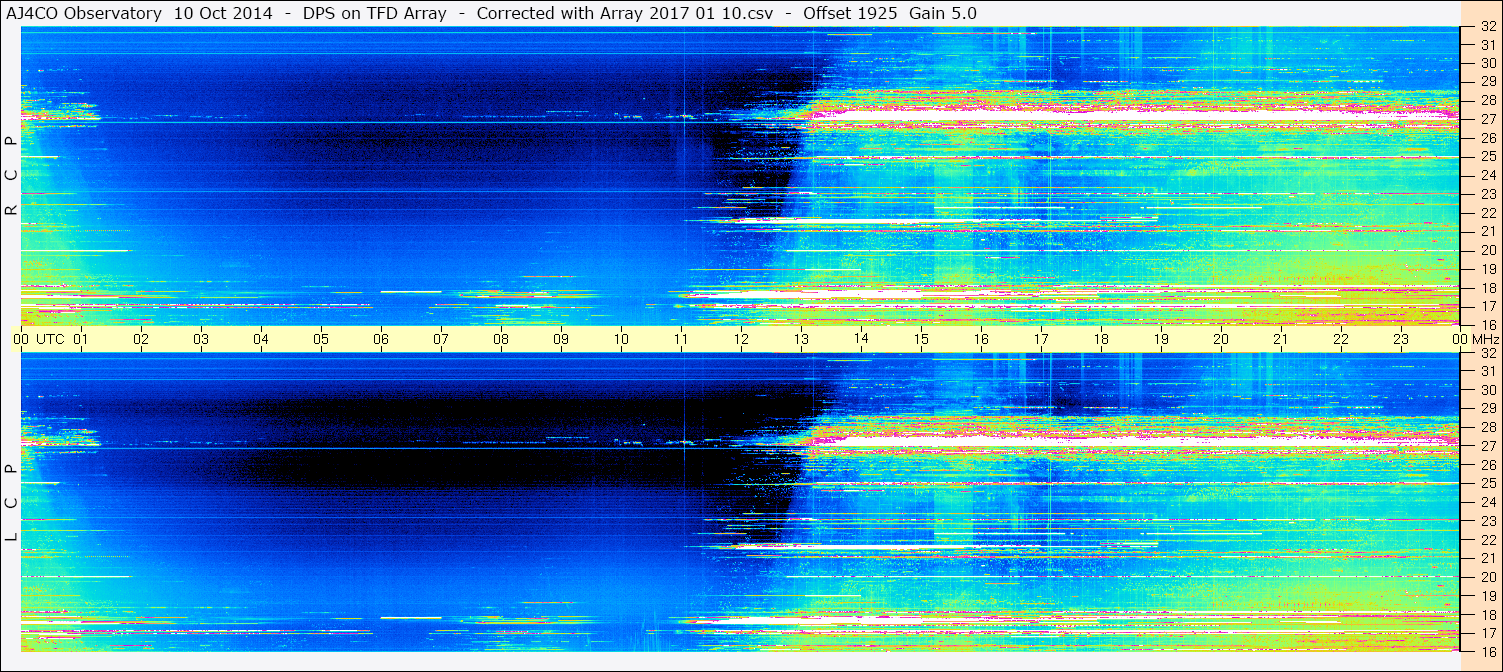The width and height of the screenshot is (1503, 672).
Task: Click "DPS on TFD Array" title text
Action: (374, 13)
